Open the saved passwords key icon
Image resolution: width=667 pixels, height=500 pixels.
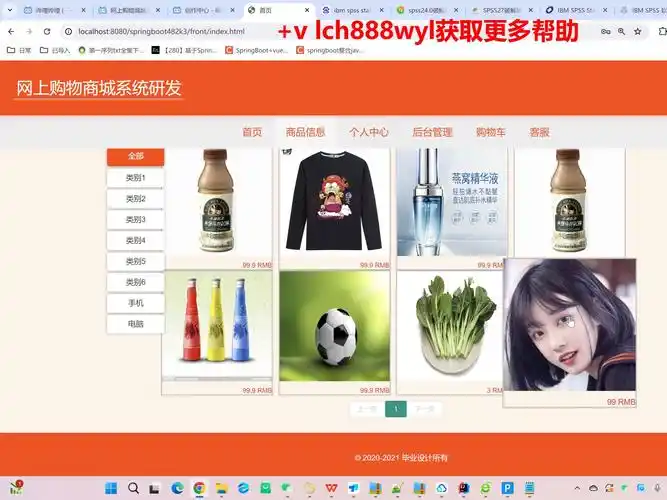(x=605, y=31)
